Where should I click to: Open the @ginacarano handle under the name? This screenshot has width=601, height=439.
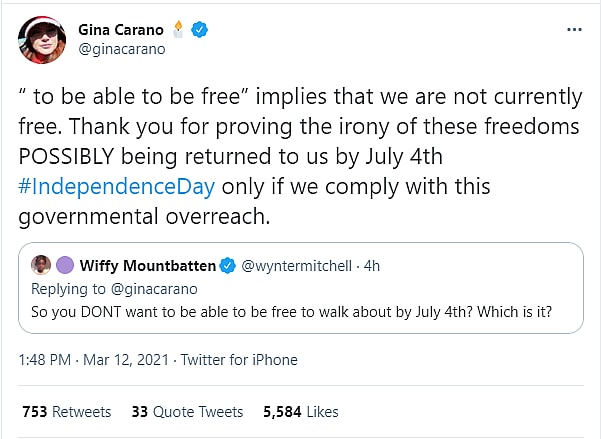[120, 48]
